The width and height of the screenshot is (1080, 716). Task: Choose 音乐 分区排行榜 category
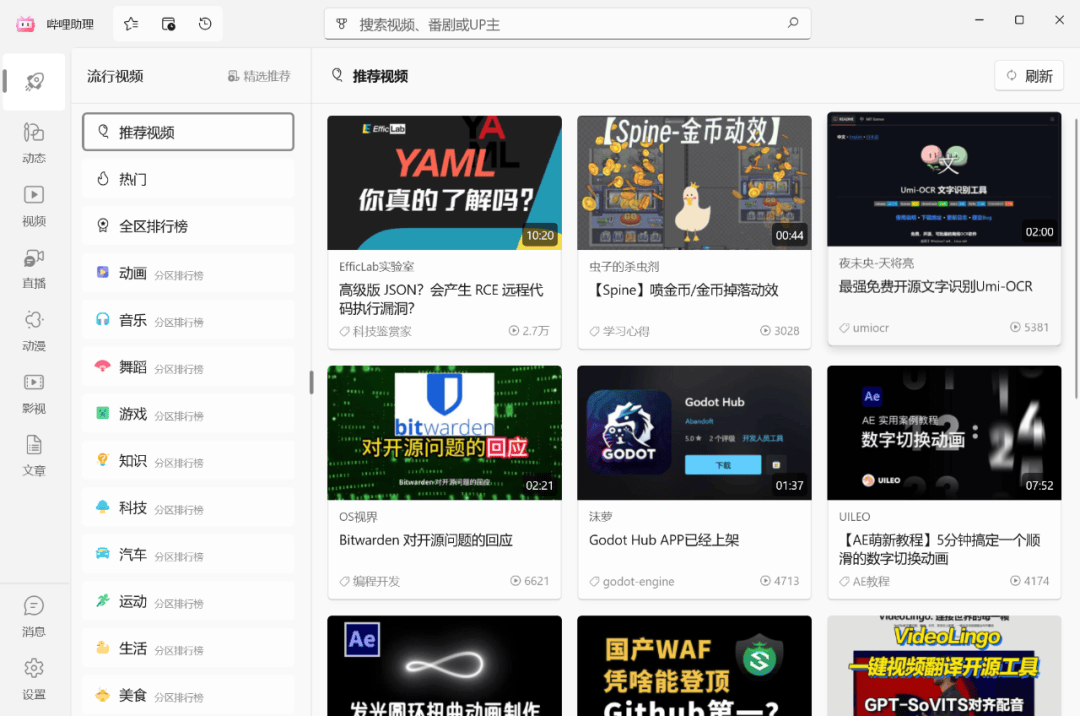click(188, 320)
